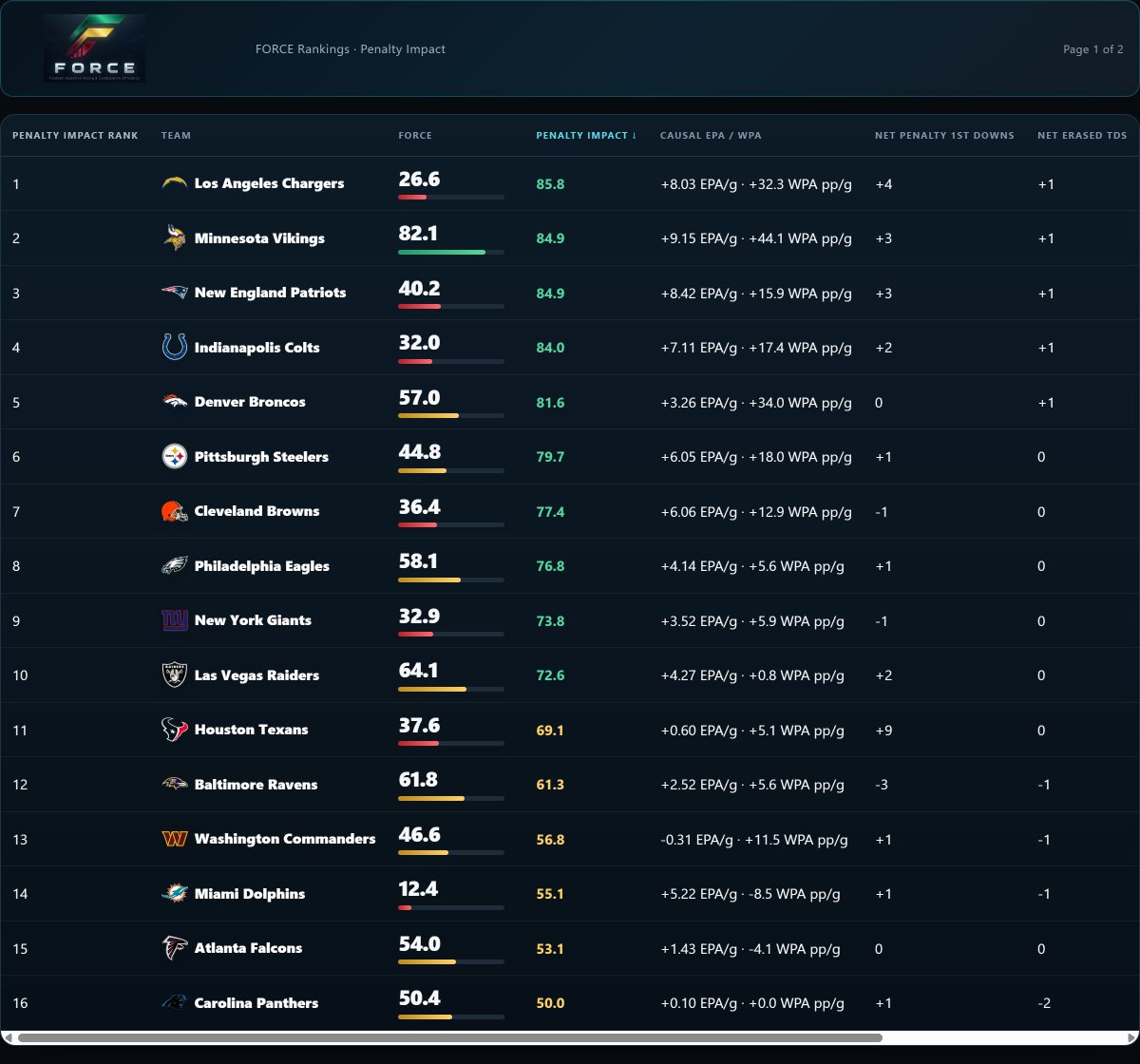Click the Panthers -2 net erased TDs
Image resolution: width=1140 pixels, height=1064 pixels.
coord(1044,1003)
